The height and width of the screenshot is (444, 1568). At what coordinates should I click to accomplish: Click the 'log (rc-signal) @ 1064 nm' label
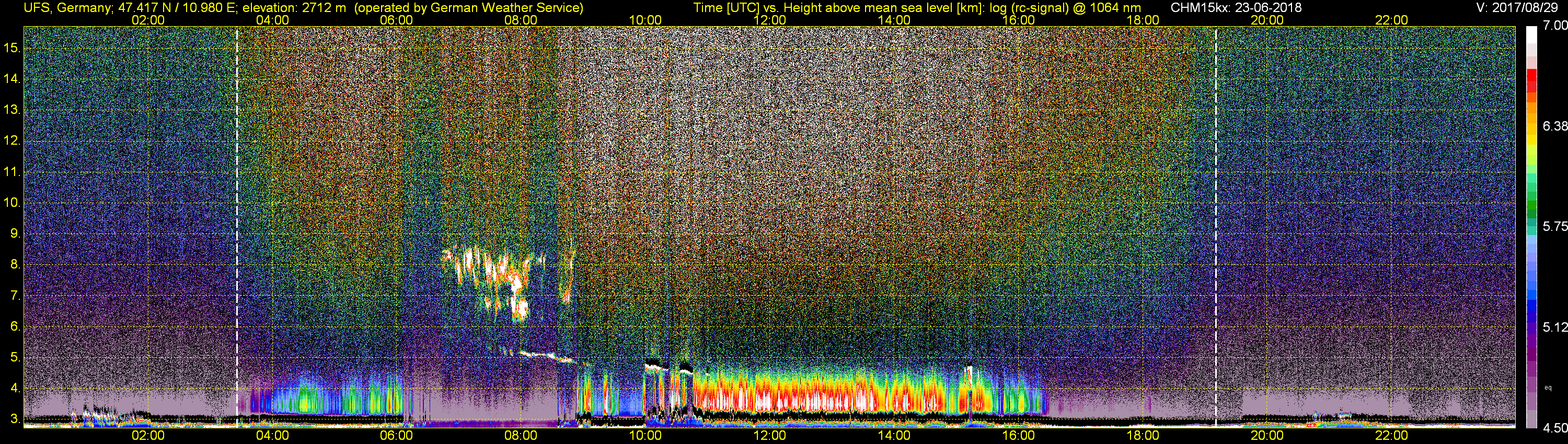tap(1065, 8)
